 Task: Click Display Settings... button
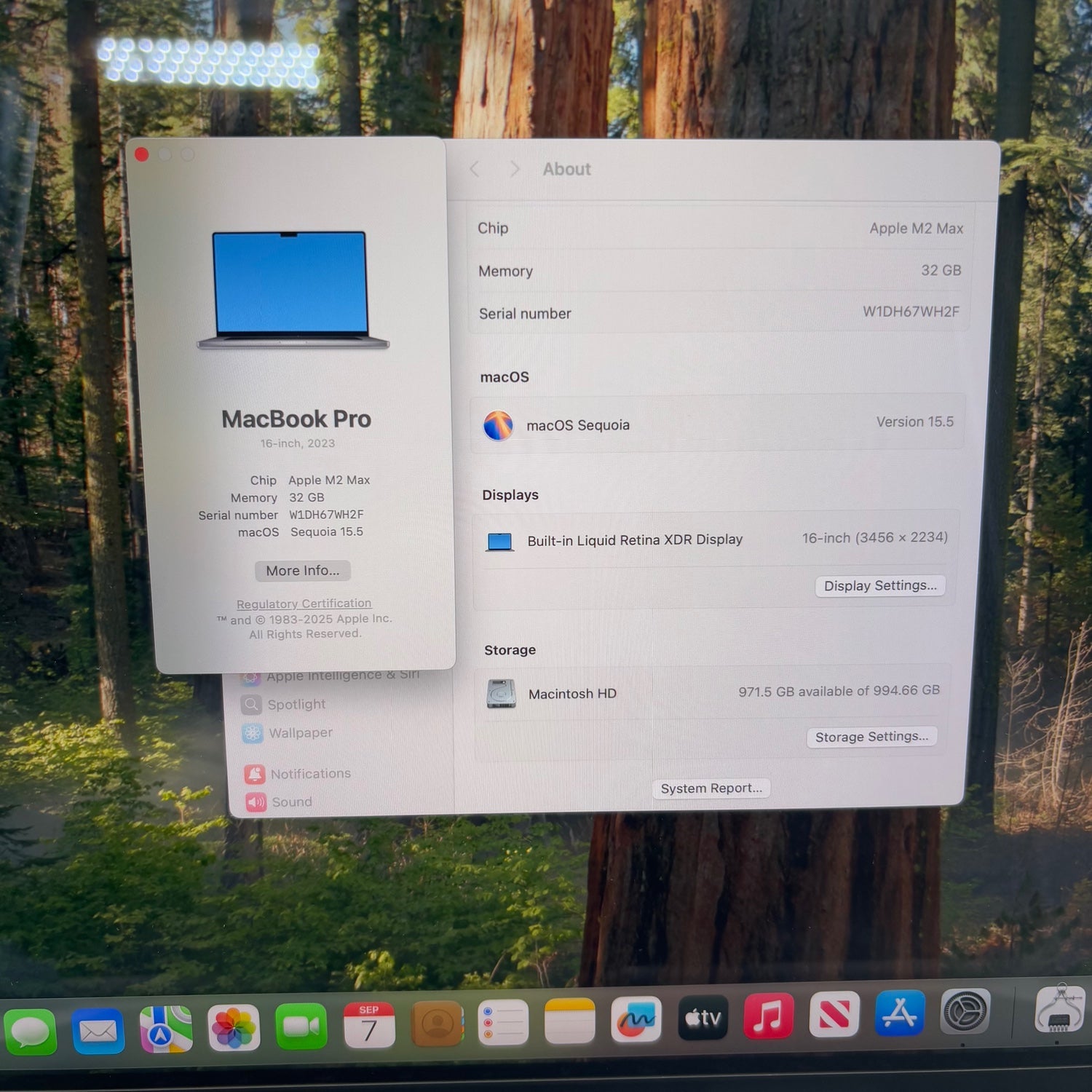880,586
